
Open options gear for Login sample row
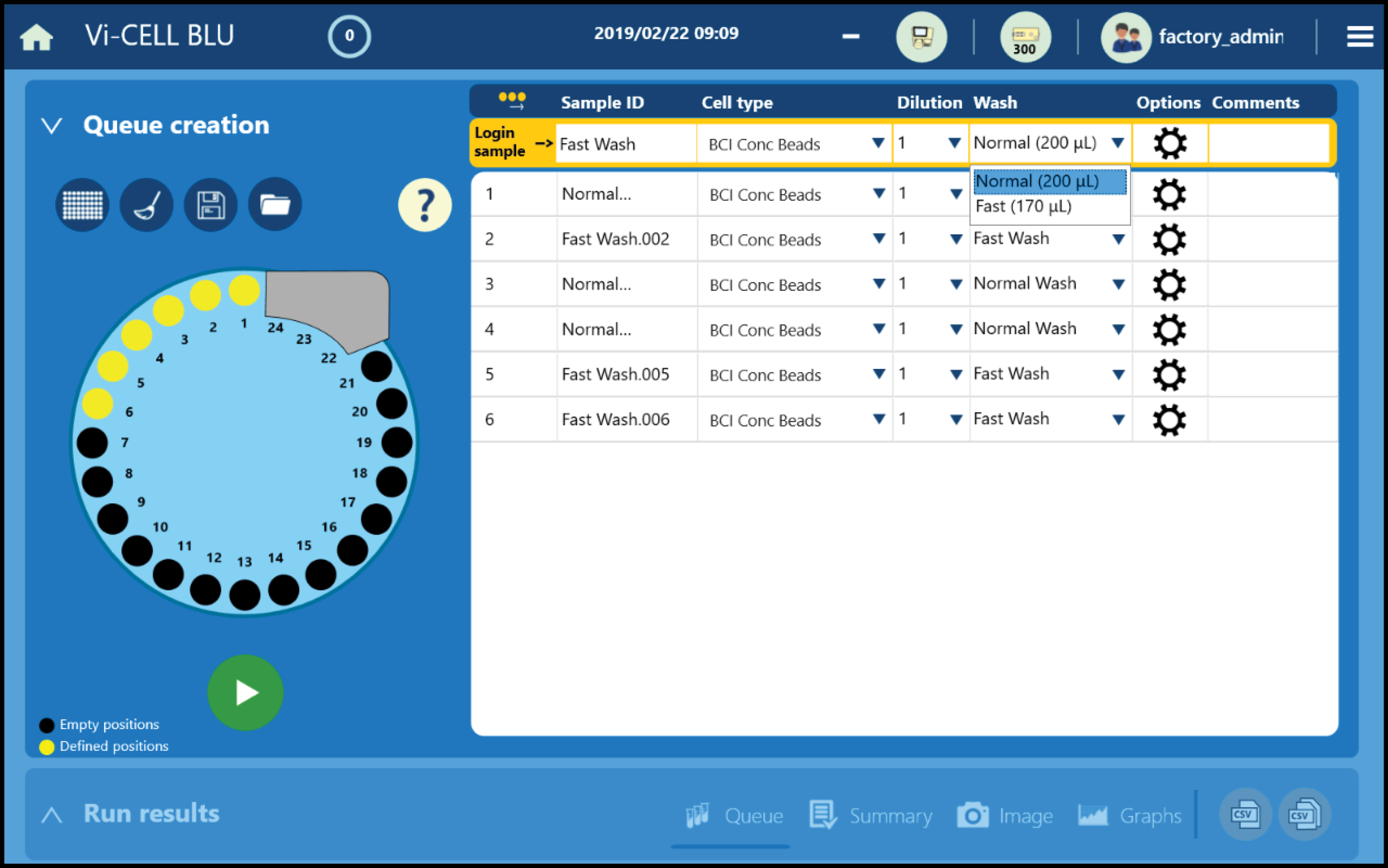click(x=1170, y=143)
